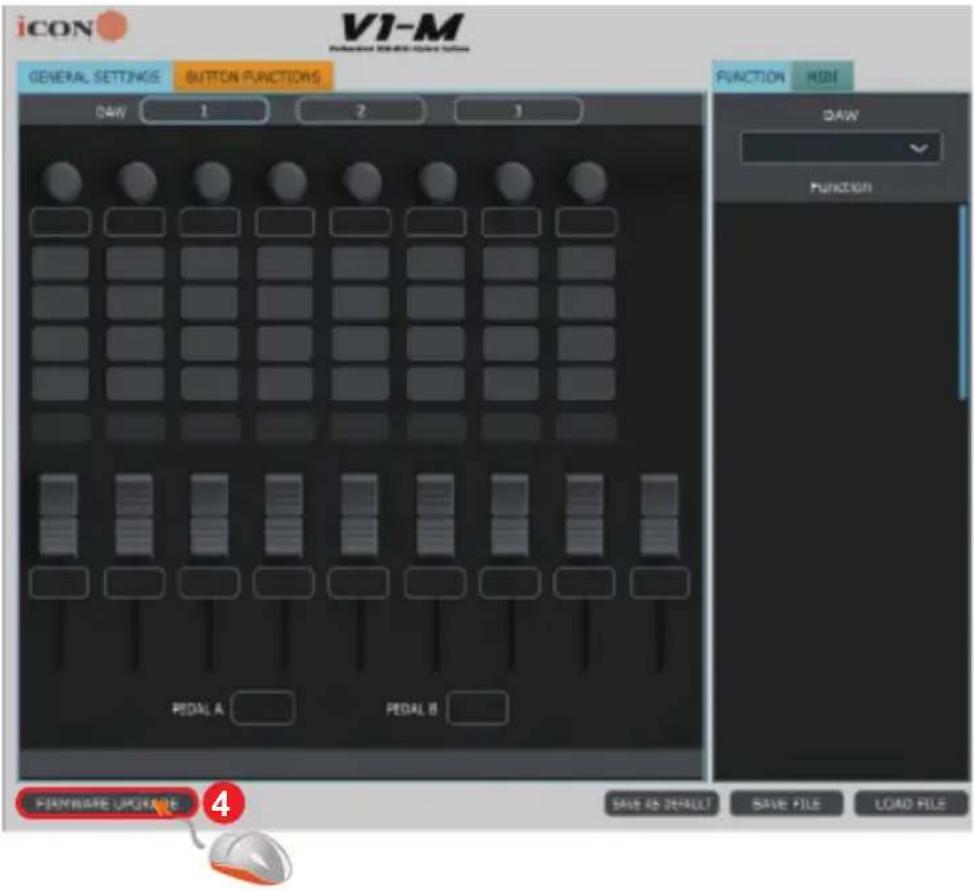The image size is (974, 890).
Task: Select the channel 6 rotary knob
Action: point(437,182)
